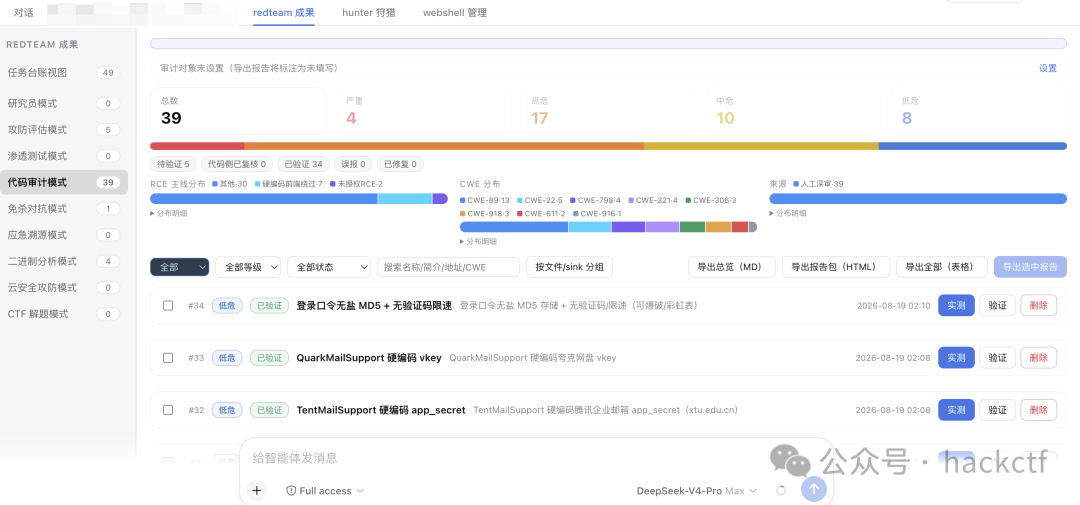The image size is (1080, 505).
Task: Send message with the arrow button
Action: (x=813, y=489)
